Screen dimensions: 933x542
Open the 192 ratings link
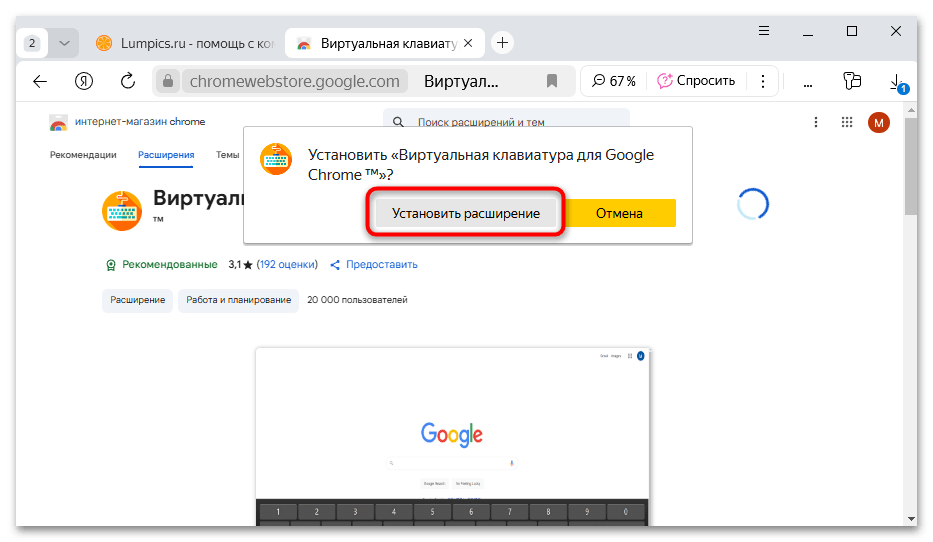click(x=287, y=264)
